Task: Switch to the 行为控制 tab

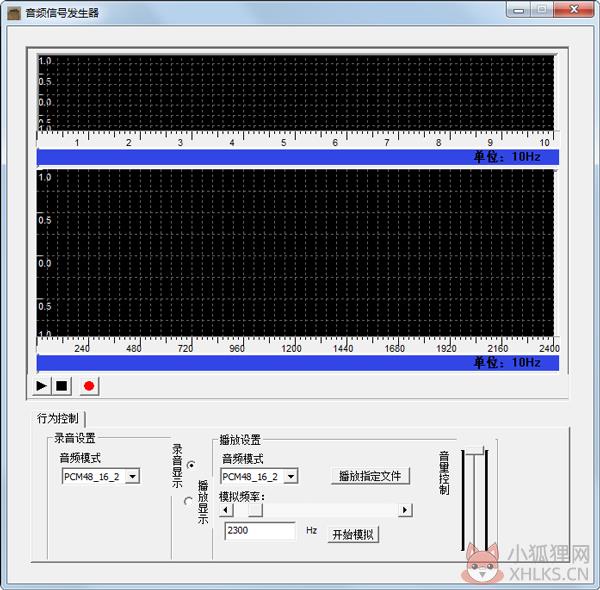Action: (x=58, y=418)
